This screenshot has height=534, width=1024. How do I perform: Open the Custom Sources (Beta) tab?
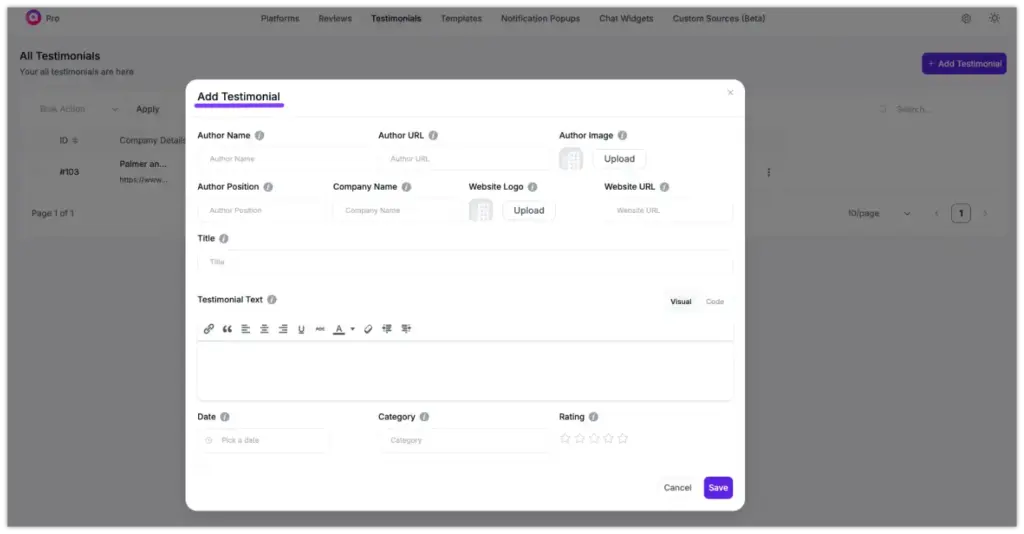pyautogui.click(x=719, y=18)
